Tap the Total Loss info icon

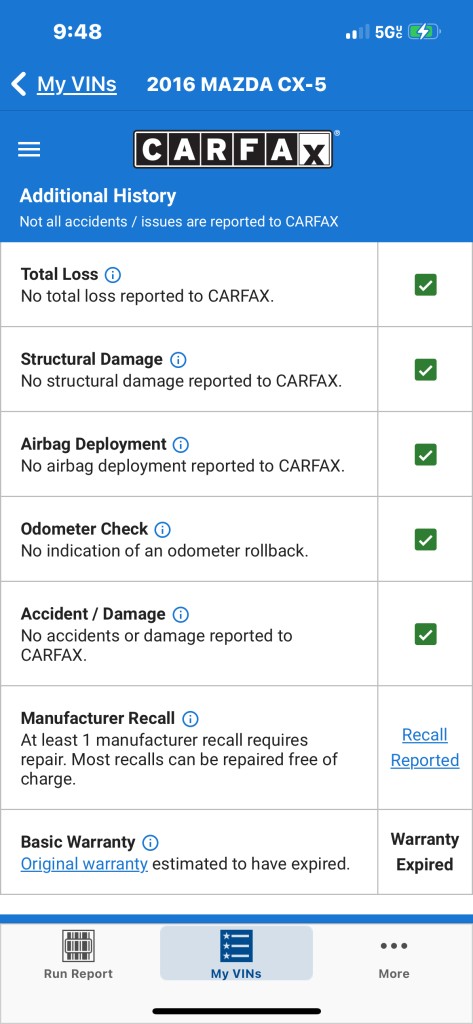point(113,275)
